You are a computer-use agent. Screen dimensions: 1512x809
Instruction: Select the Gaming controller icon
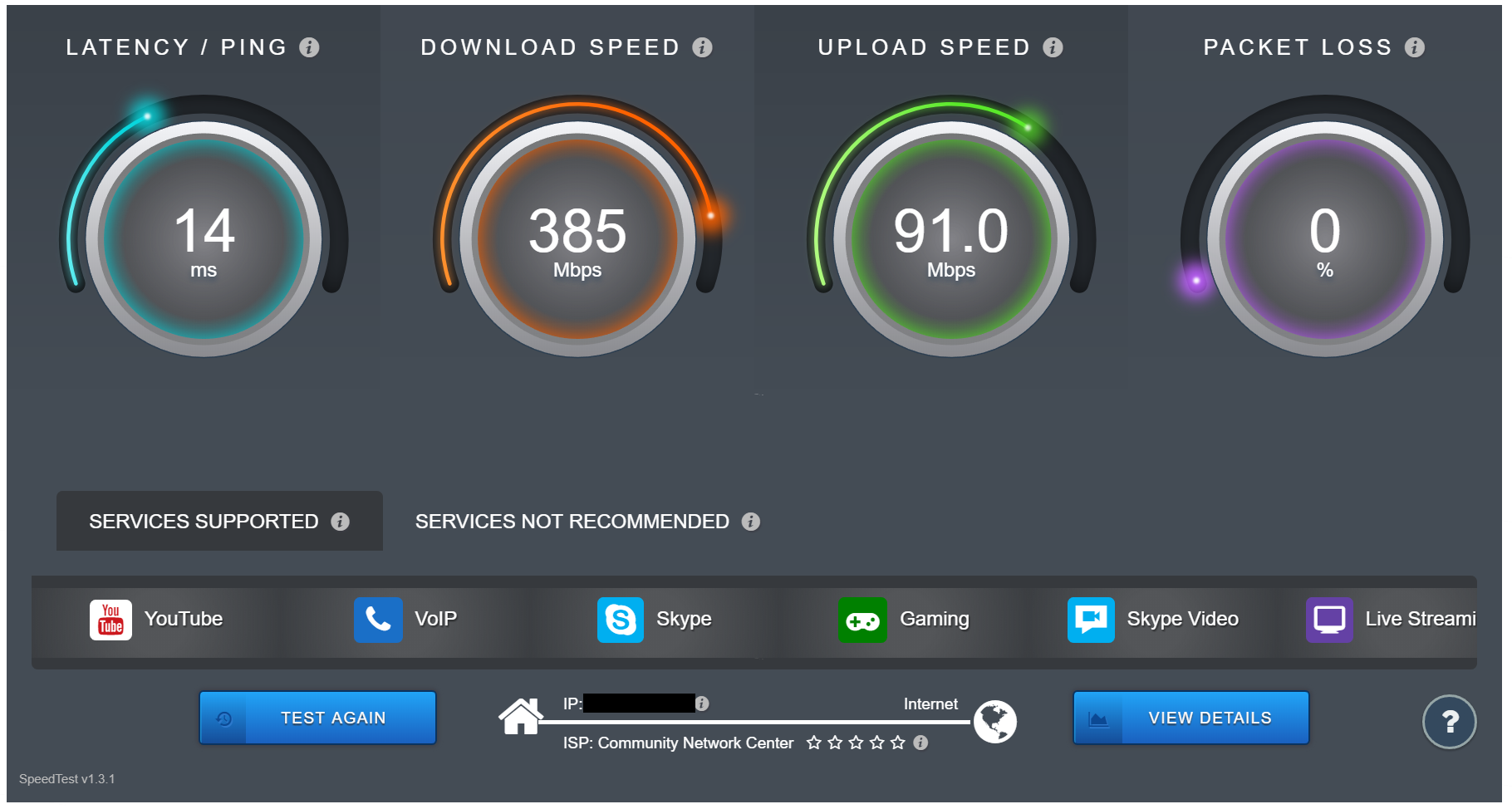862,620
